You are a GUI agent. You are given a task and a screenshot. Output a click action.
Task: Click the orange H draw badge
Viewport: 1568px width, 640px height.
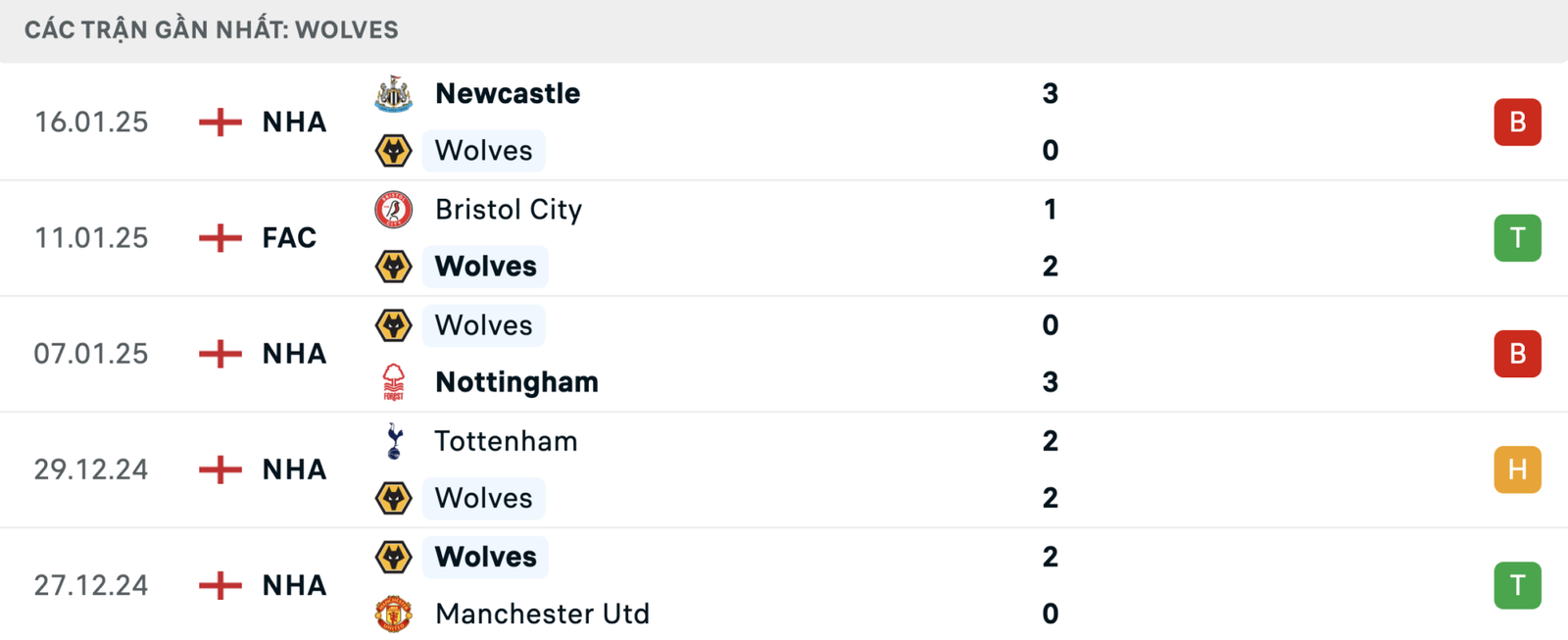1517,469
